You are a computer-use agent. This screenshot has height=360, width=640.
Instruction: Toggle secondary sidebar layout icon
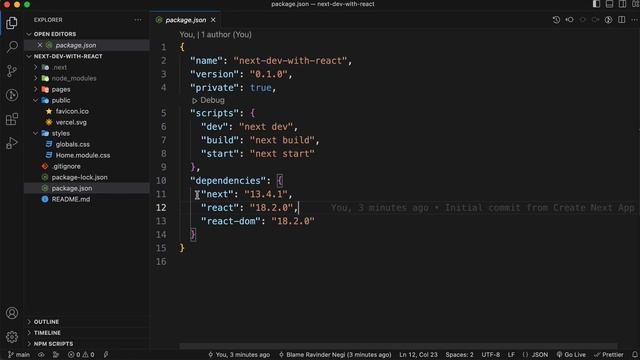pyautogui.click(x=622, y=4)
